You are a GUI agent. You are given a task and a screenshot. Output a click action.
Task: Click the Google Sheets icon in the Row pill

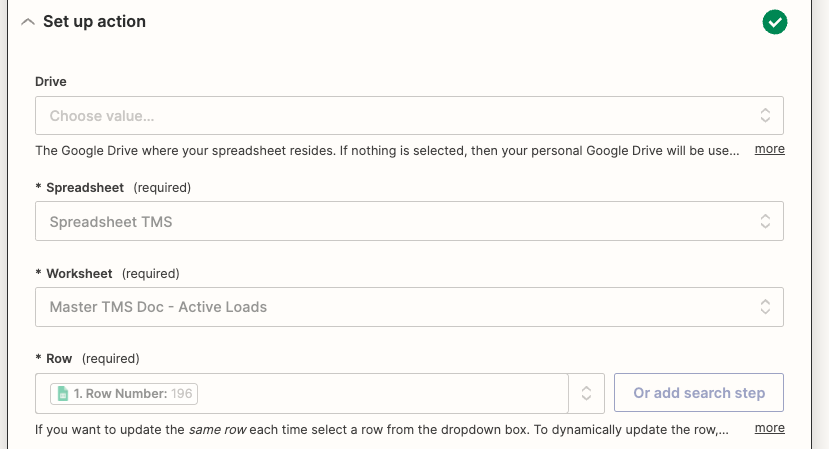63,394
